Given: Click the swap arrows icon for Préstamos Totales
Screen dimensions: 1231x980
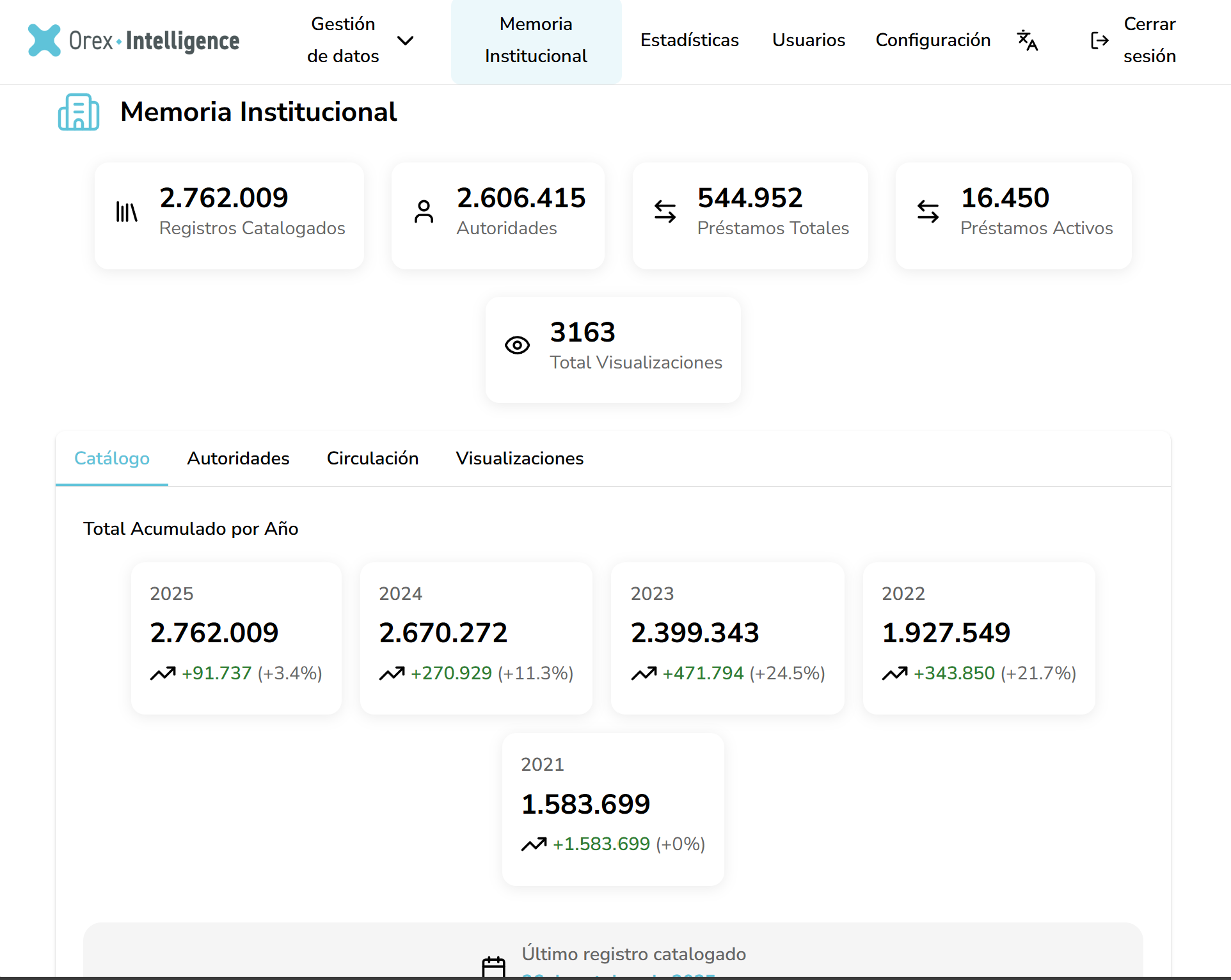Looking at the screenshot, I should pyautogui.click(x=665, y=212).
